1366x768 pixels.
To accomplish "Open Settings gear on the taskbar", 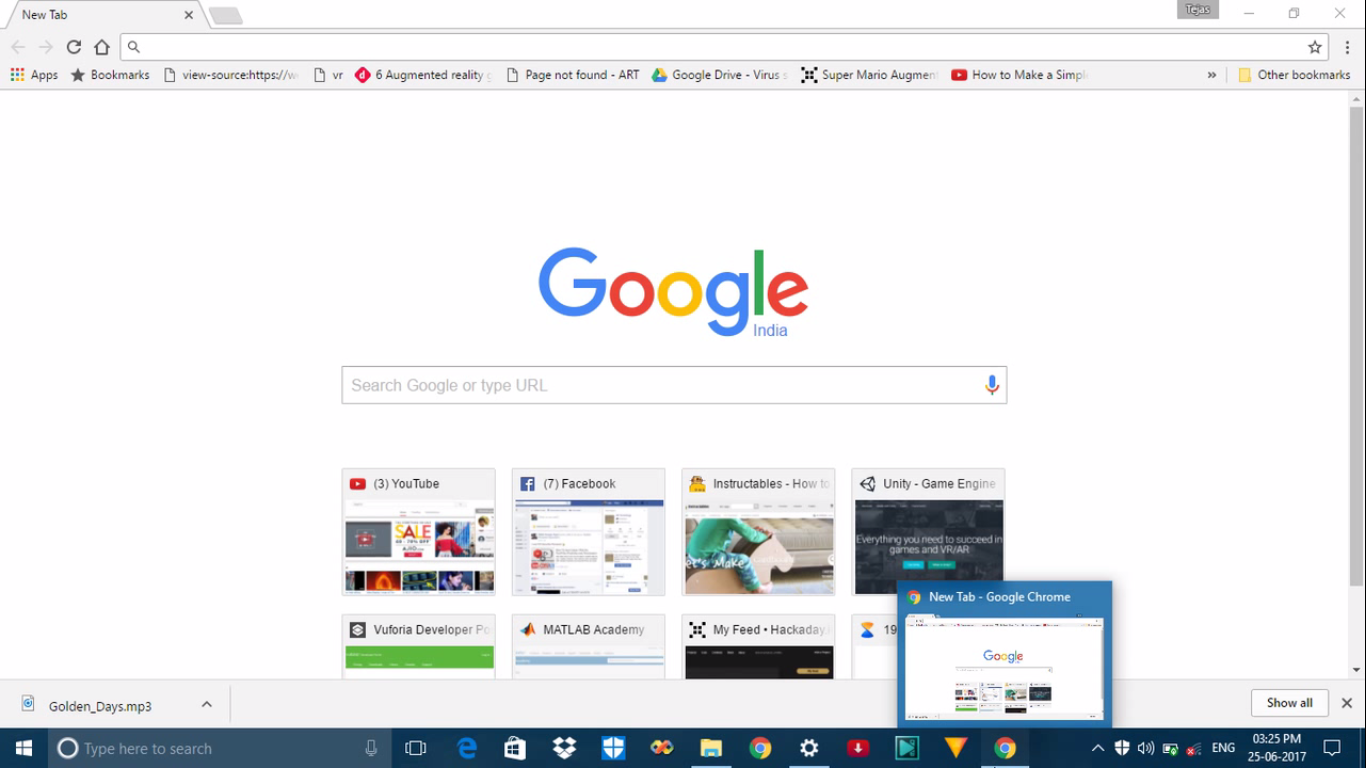I will coord(809,748).
